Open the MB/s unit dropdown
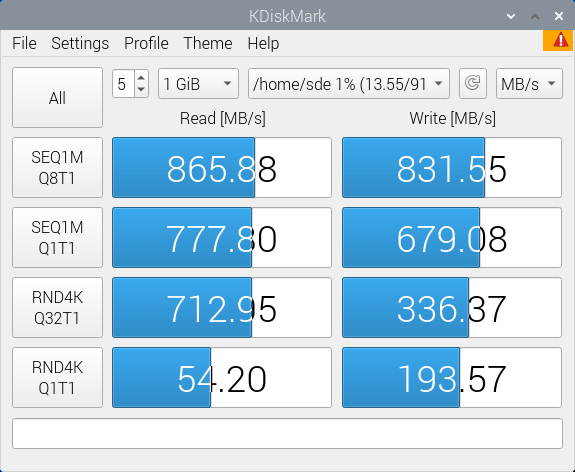 click(x=529, y=84)
